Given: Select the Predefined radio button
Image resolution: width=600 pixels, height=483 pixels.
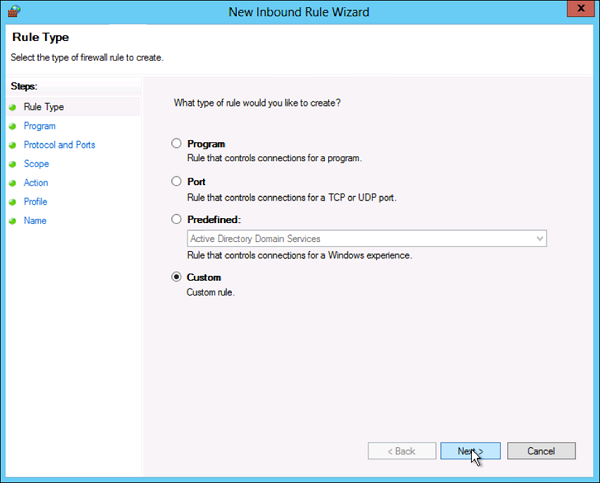Looking at the screenshot, I should point(177,219).
